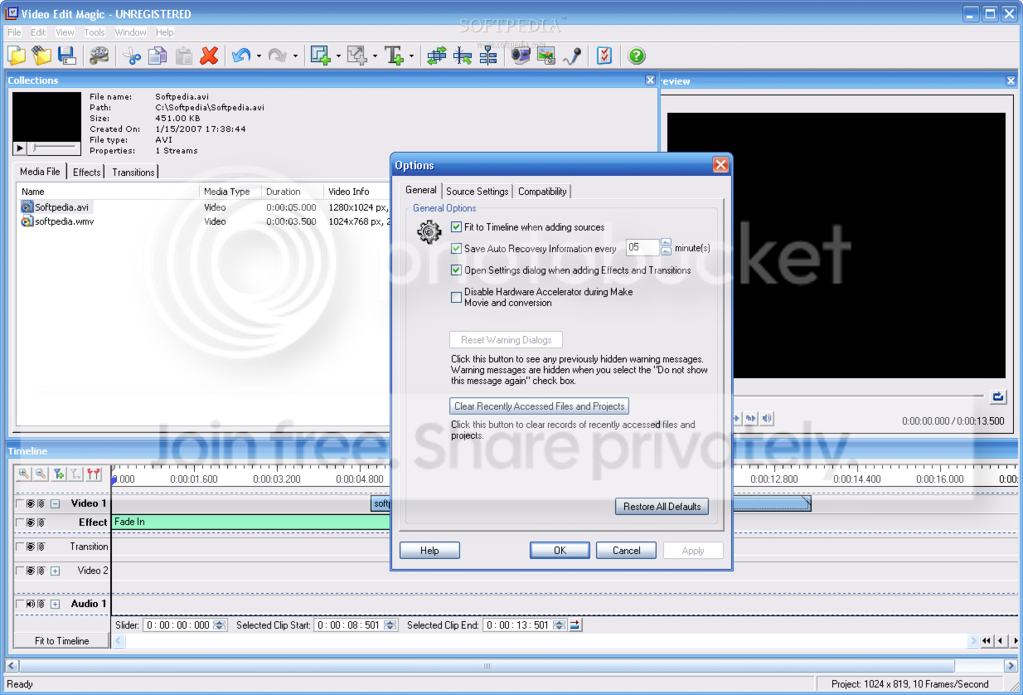The width and height of the screenshot is (1023, 695).
Task: Click the auto recovery minutes spinner arrows
Action: point(665,247)
